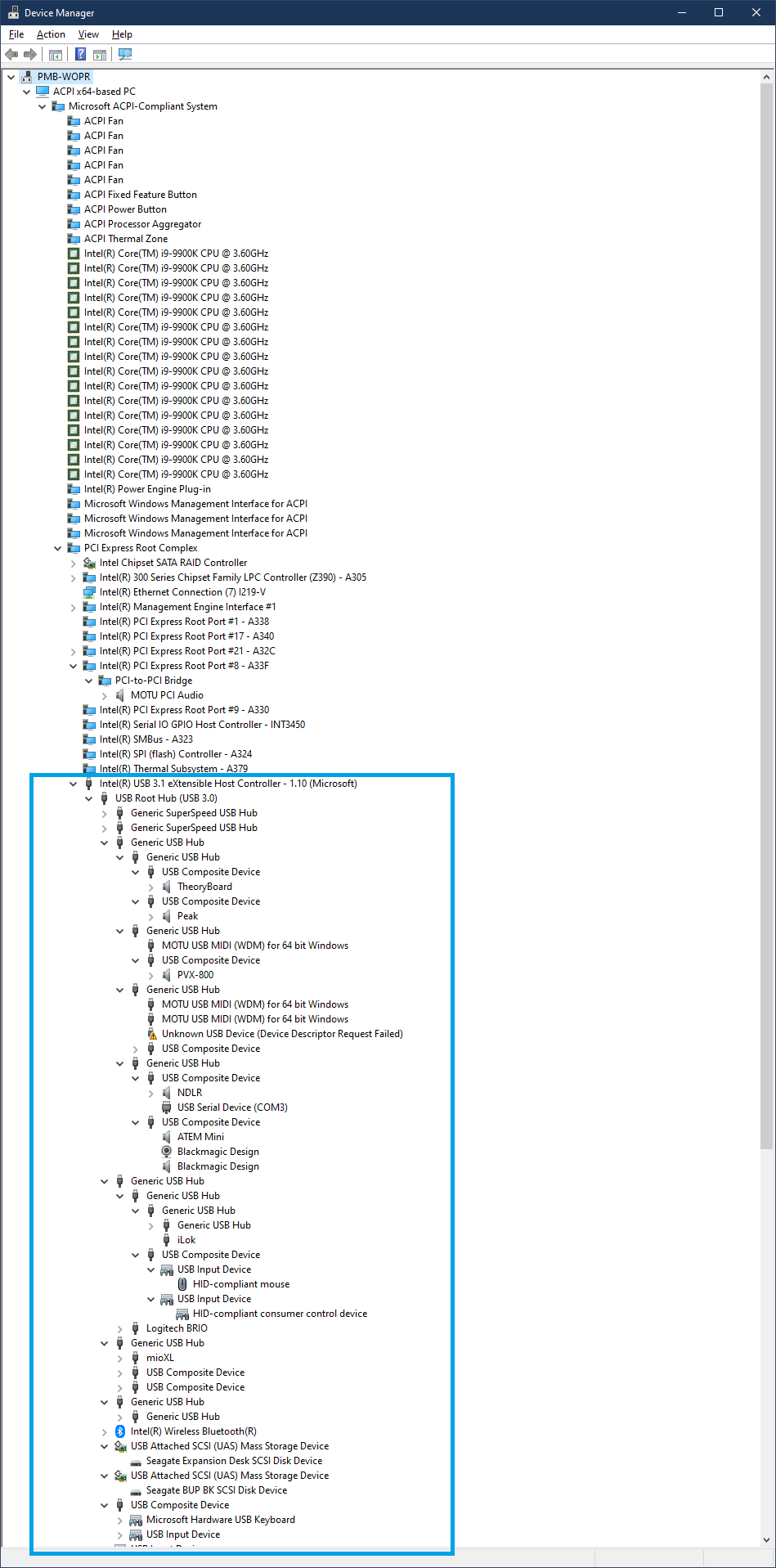Select ACPI Processor Aggregator in the tree

point(142,224)
